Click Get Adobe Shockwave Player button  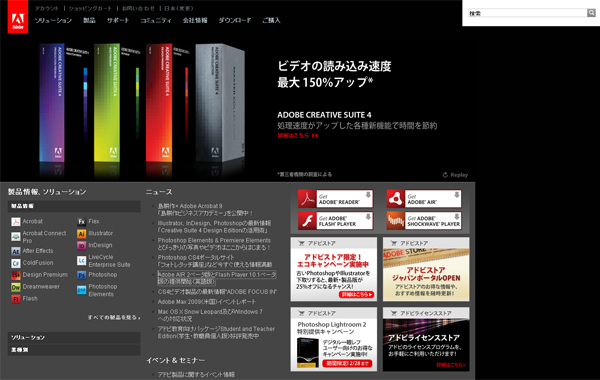(424, 221)
